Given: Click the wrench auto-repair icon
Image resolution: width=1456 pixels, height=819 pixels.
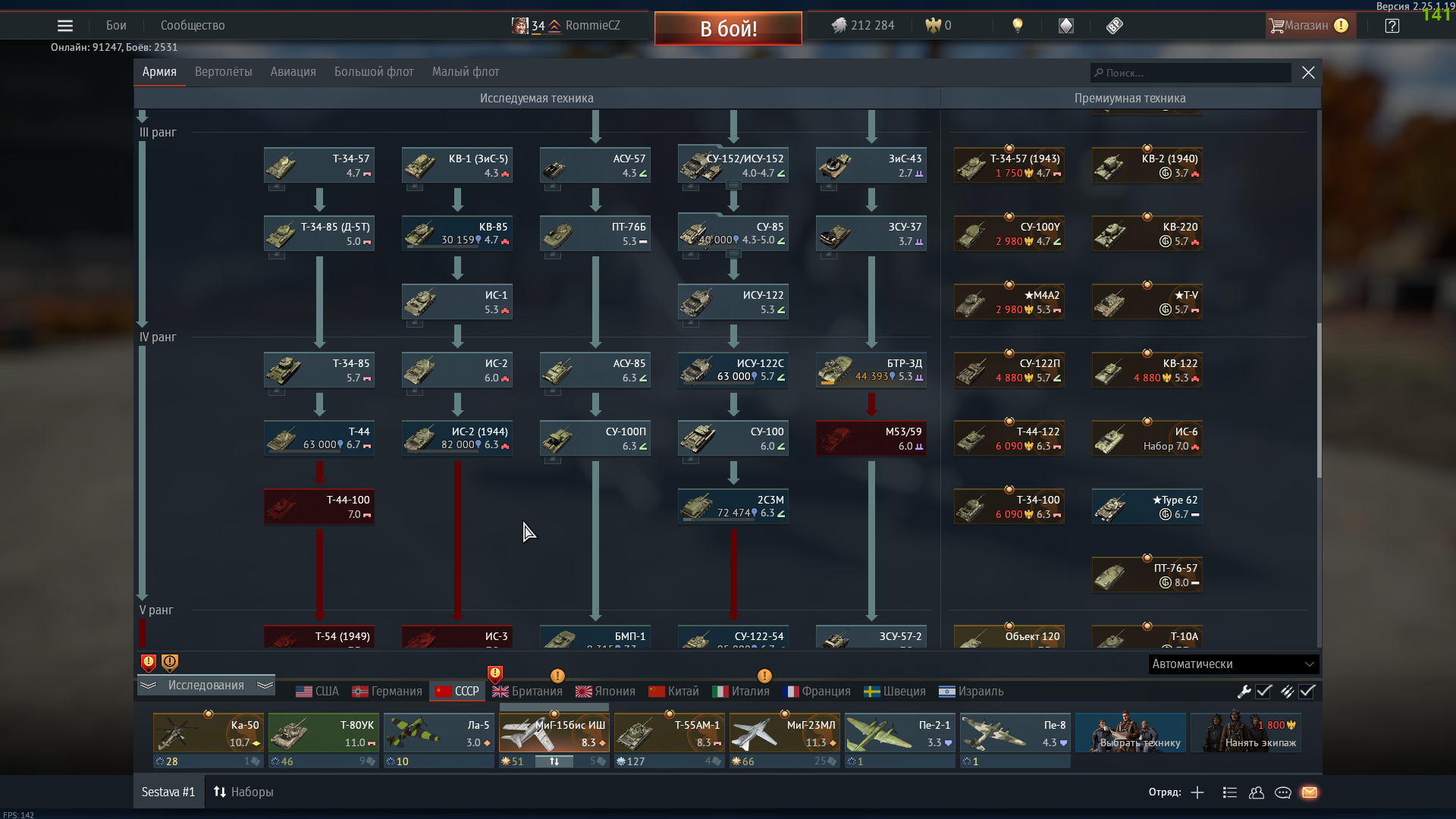Looking at the screenshot, I should [1244, 692].
